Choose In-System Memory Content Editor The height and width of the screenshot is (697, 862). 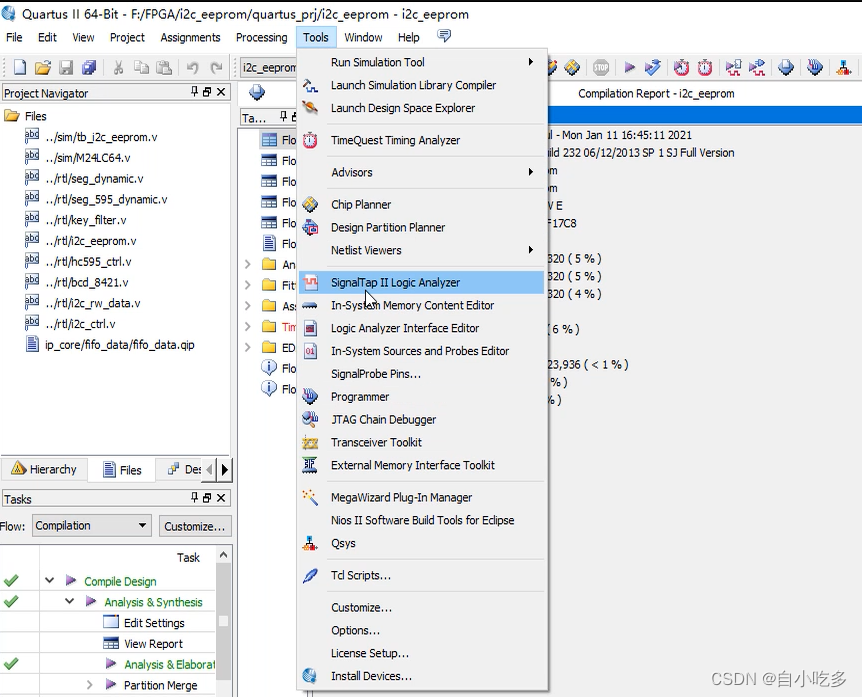click(x=422, y=306)
